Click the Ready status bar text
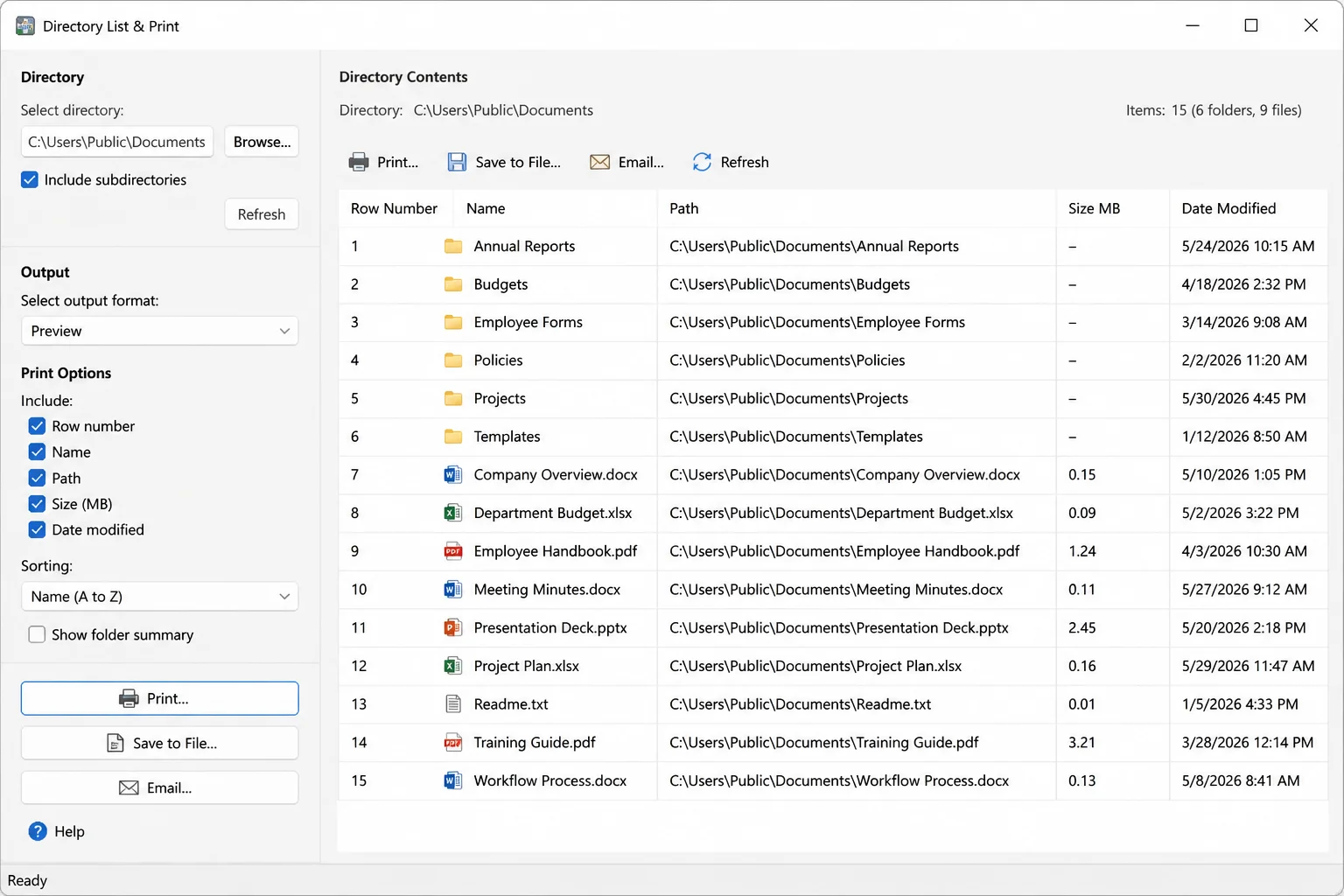This screenshot has height=896, width=1344. [27, 880]
